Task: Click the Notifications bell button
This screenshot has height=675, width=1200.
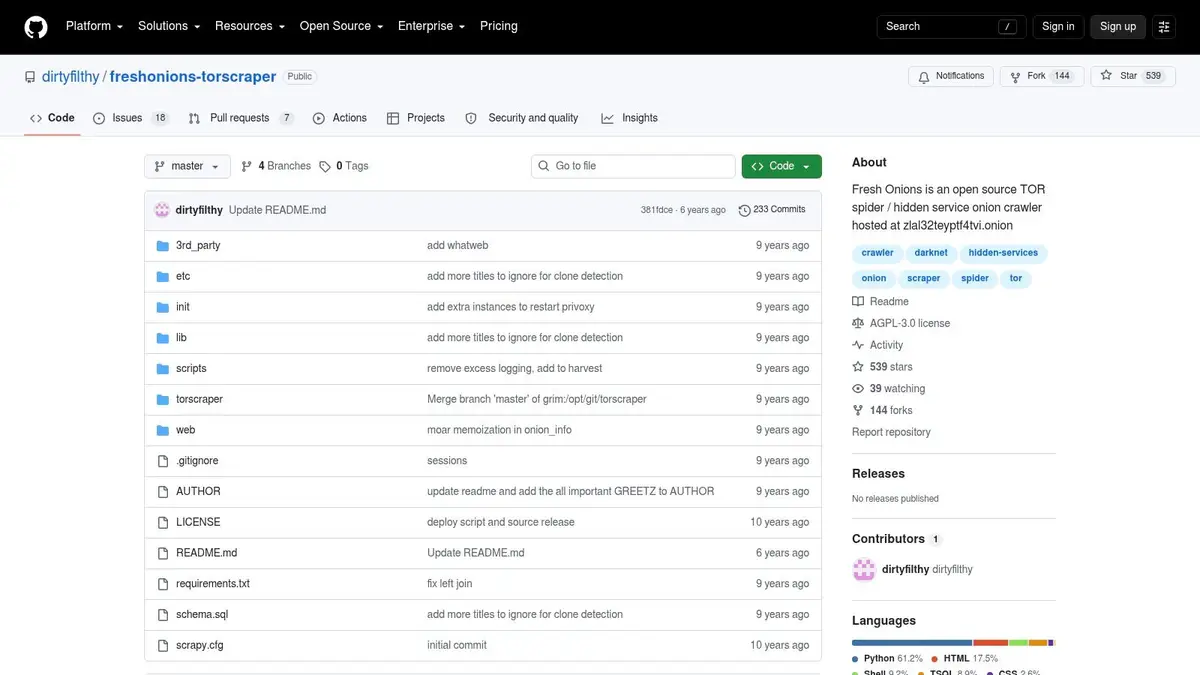Action: (x=951, y=76)
